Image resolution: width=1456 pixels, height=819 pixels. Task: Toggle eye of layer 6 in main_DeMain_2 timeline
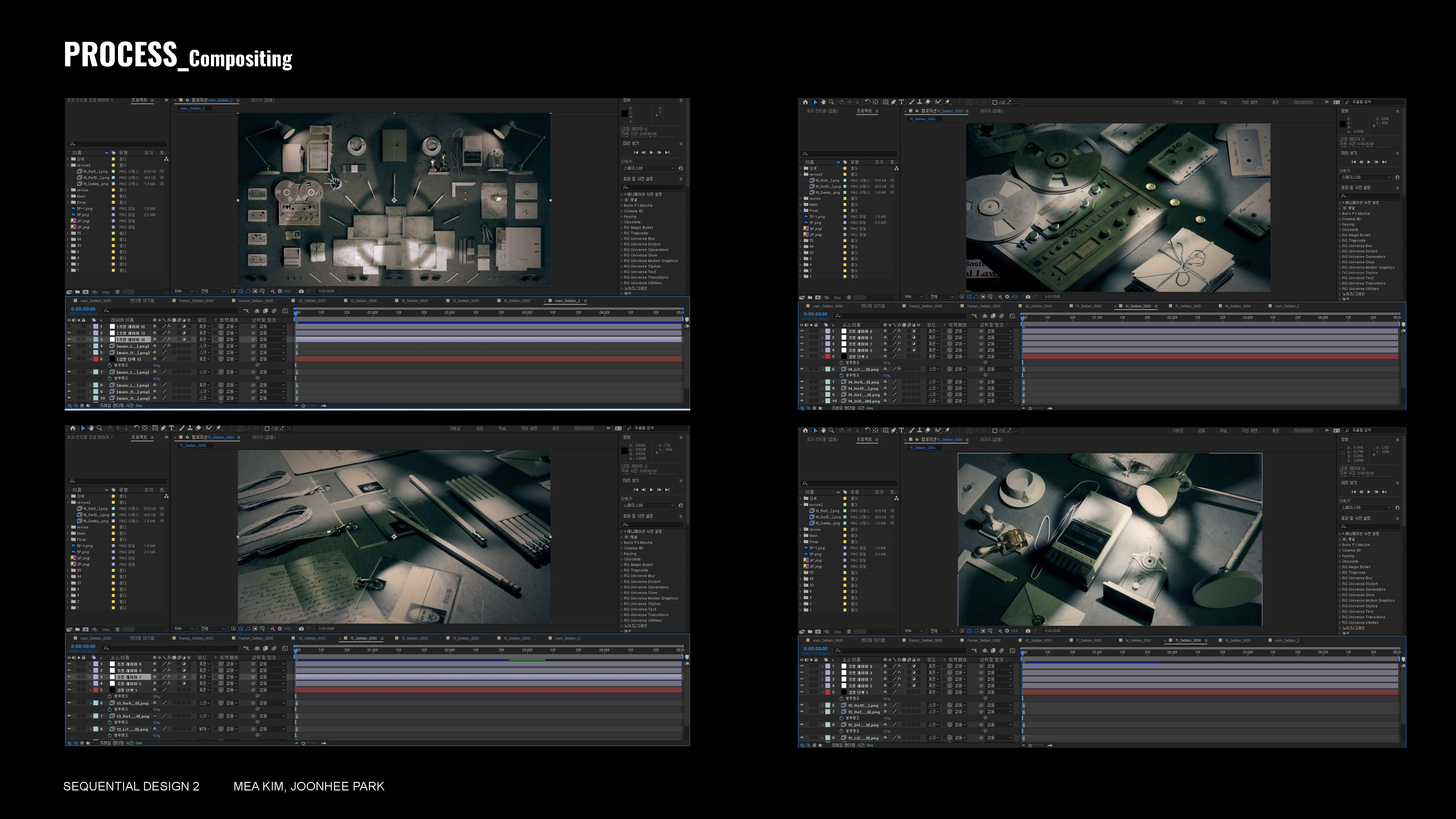click(69, 359)
